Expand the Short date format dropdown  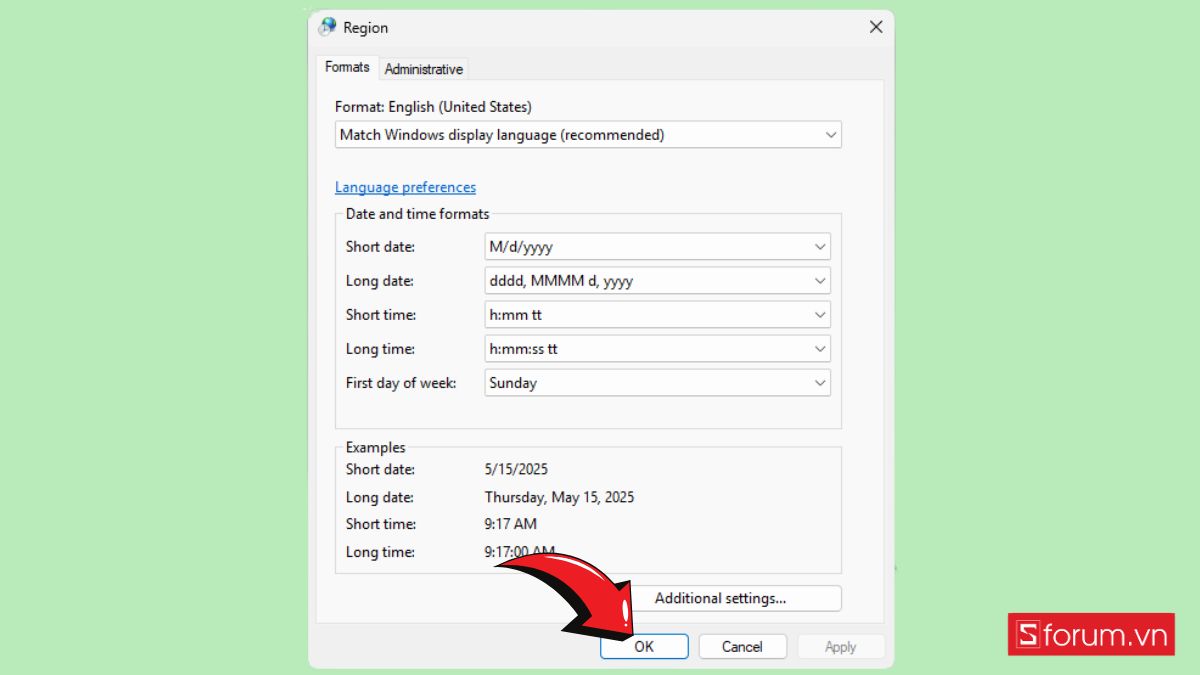(x=657, y=247)
